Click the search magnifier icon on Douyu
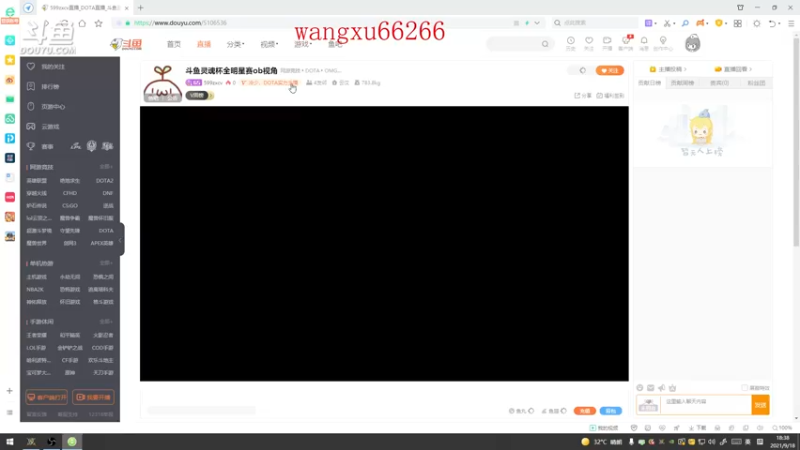800x450 pixels. pyautogui.click(x=545, y=44)
